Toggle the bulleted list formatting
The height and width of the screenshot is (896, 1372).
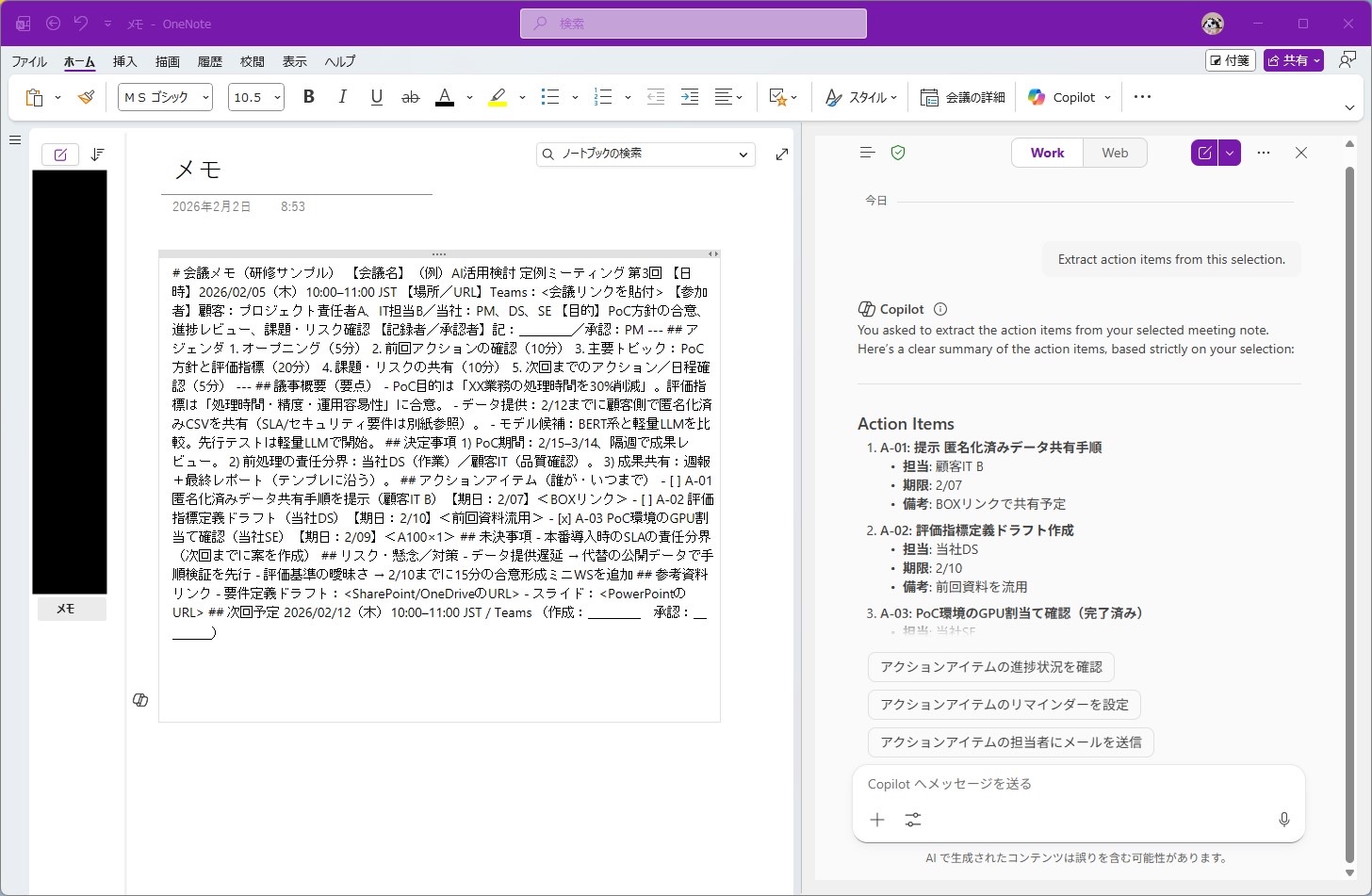549,96
